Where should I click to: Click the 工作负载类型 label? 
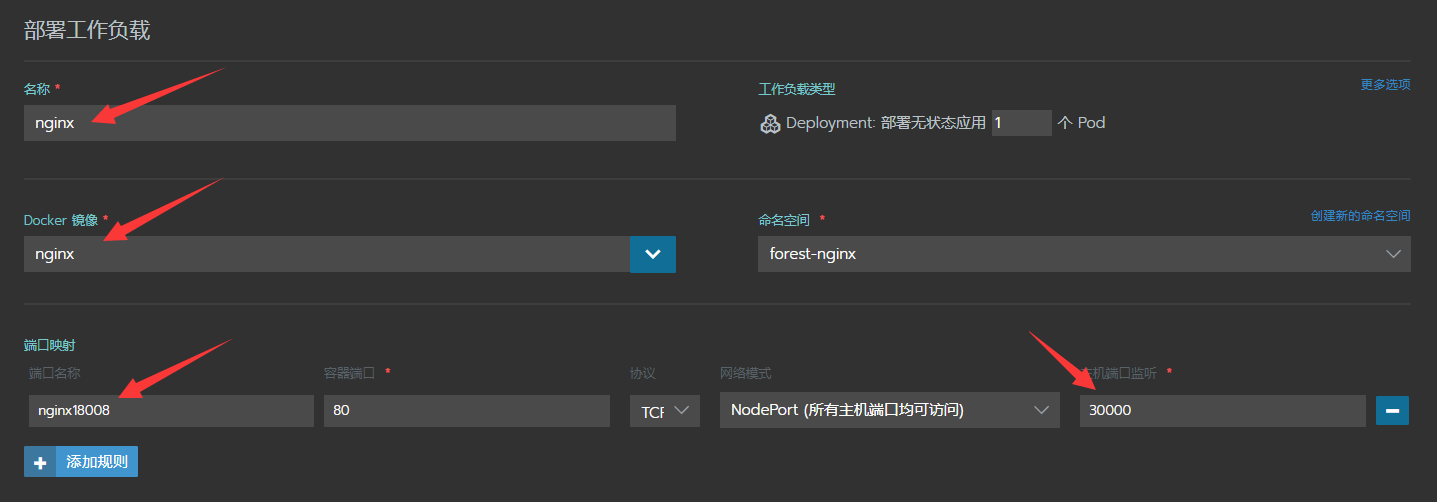797,90
